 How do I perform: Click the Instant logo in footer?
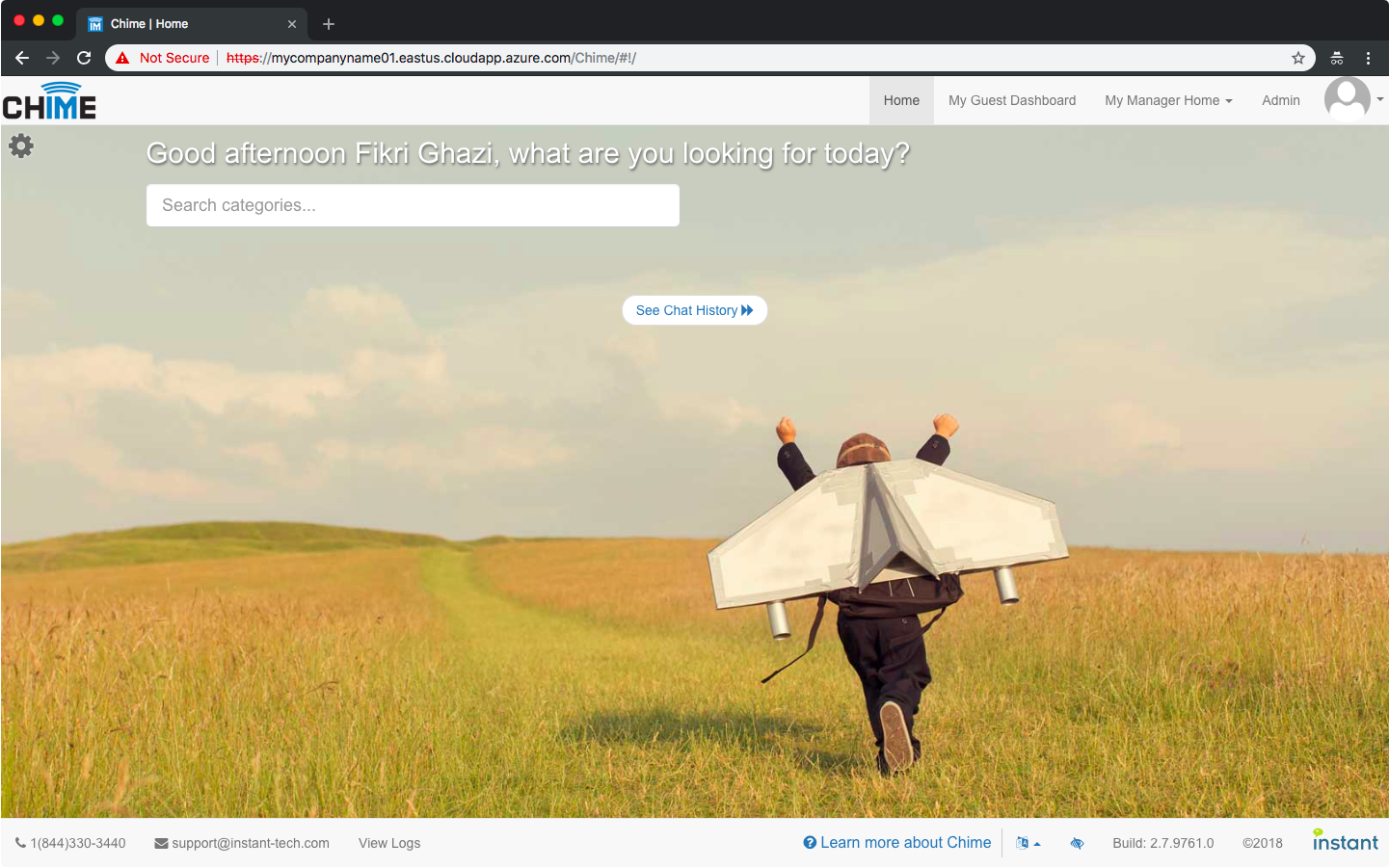point(1345,840)
